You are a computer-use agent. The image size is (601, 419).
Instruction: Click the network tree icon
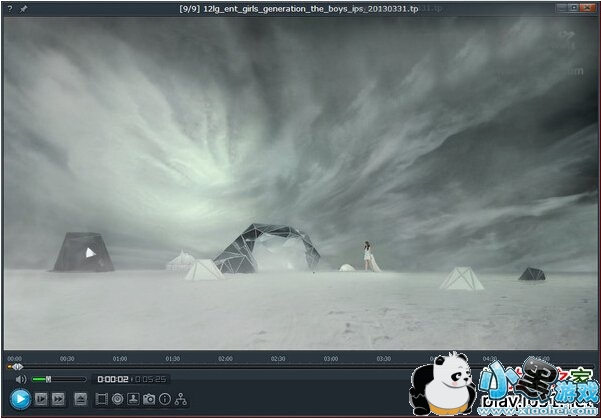pyautogui.click(x=181, y=399)
